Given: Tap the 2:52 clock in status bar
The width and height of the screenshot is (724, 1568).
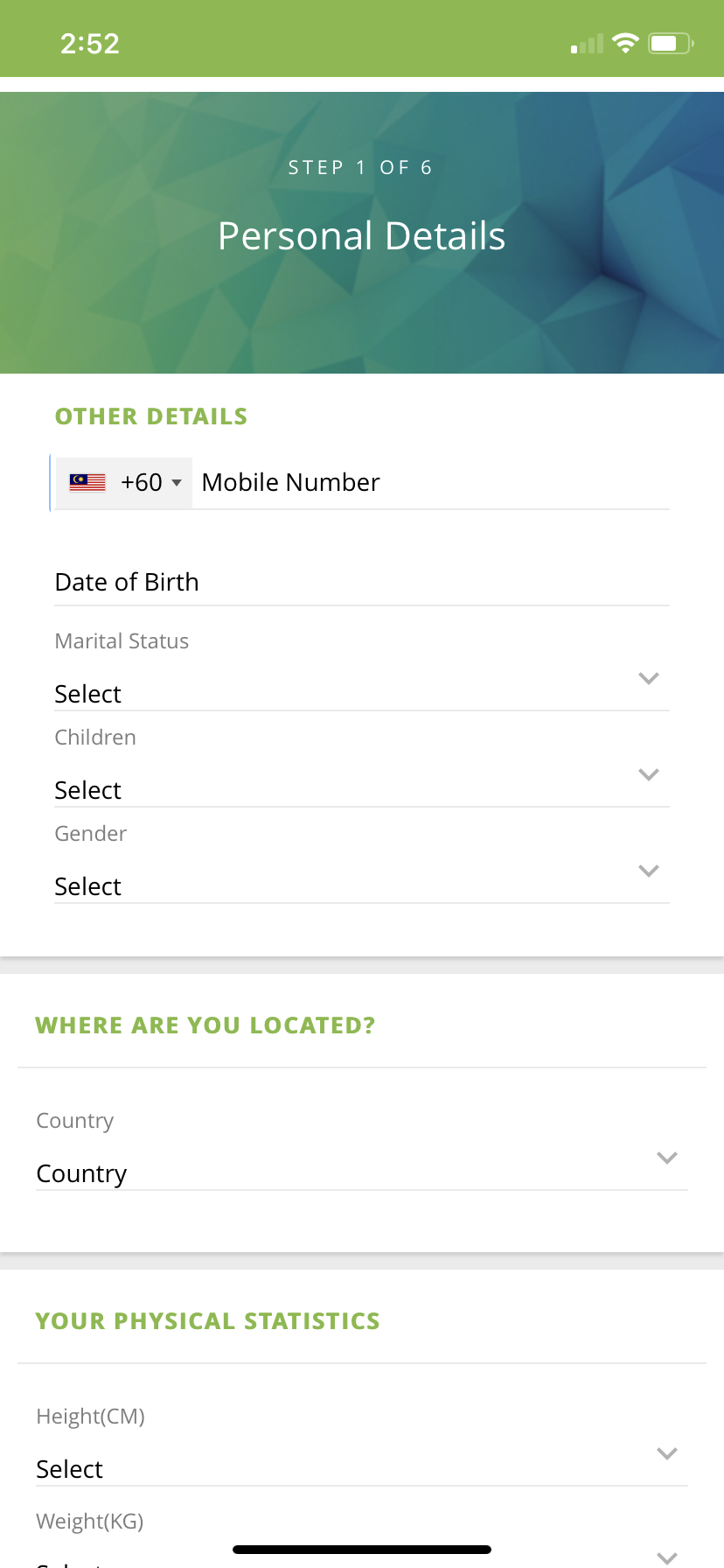Looking at the screenshot, I should coord(89,43).
